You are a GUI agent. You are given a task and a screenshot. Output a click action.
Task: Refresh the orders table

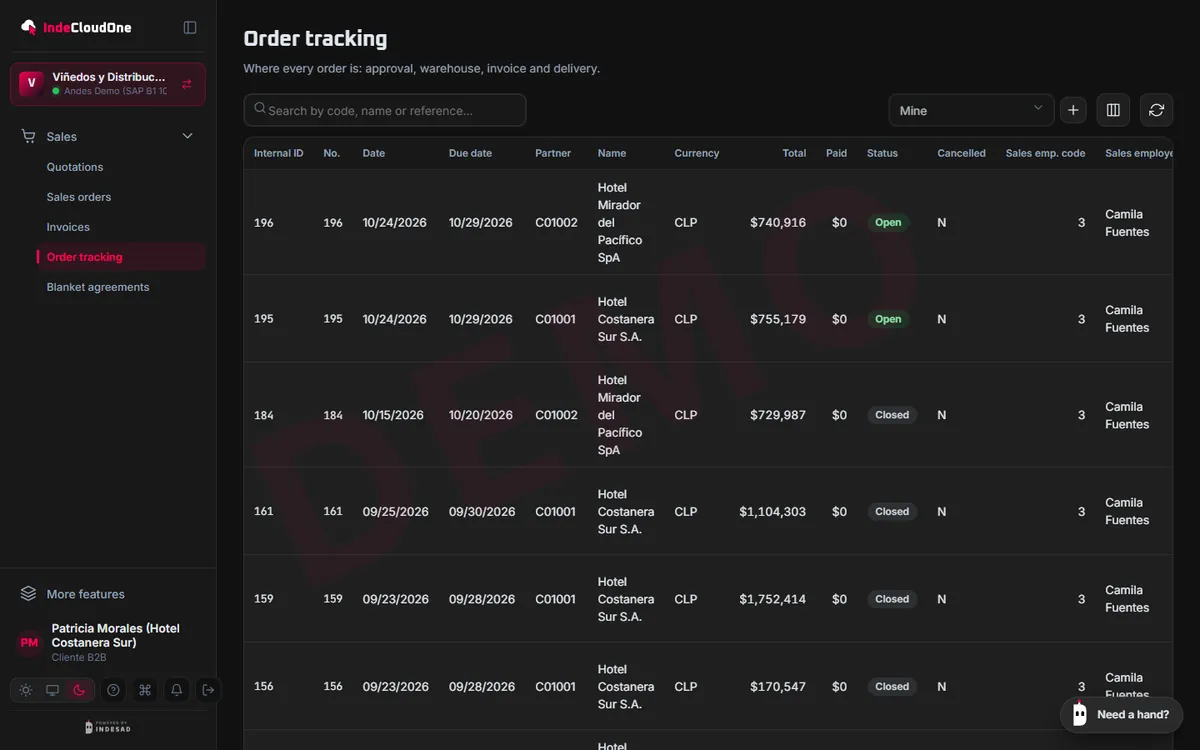[x=1157, y=110]
